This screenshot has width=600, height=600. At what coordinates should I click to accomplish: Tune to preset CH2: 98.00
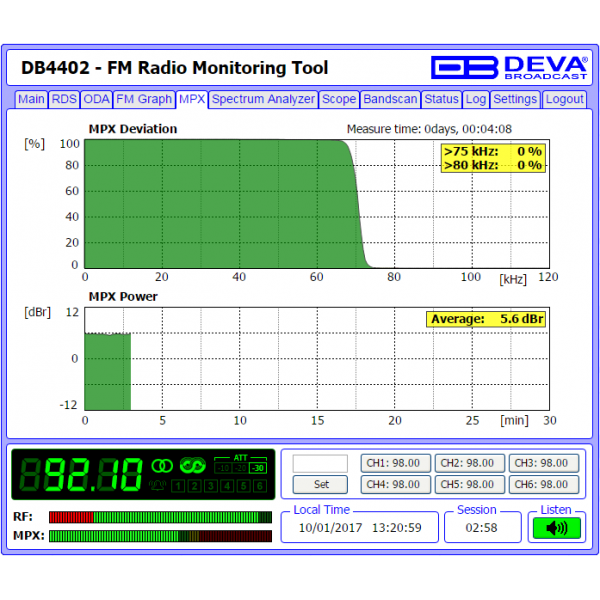click(470, 463)
